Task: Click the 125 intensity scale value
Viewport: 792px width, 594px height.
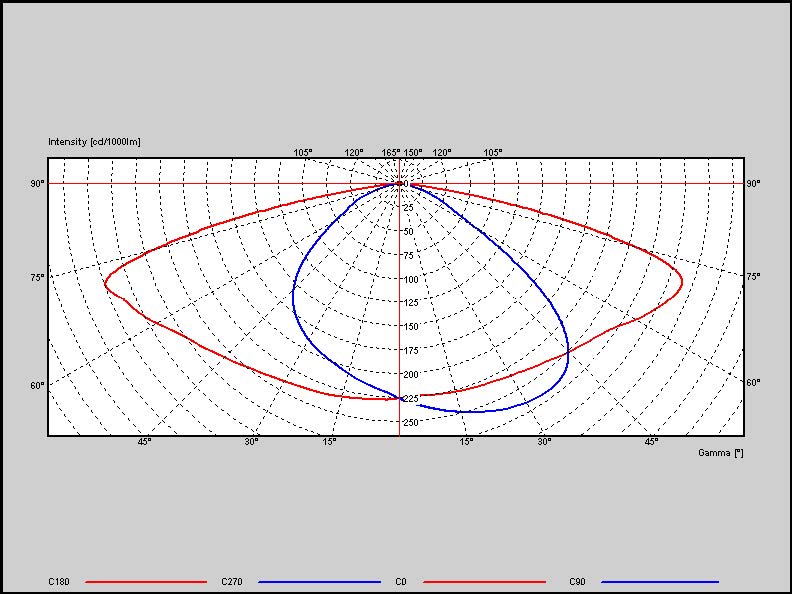Action: (411, 303)
